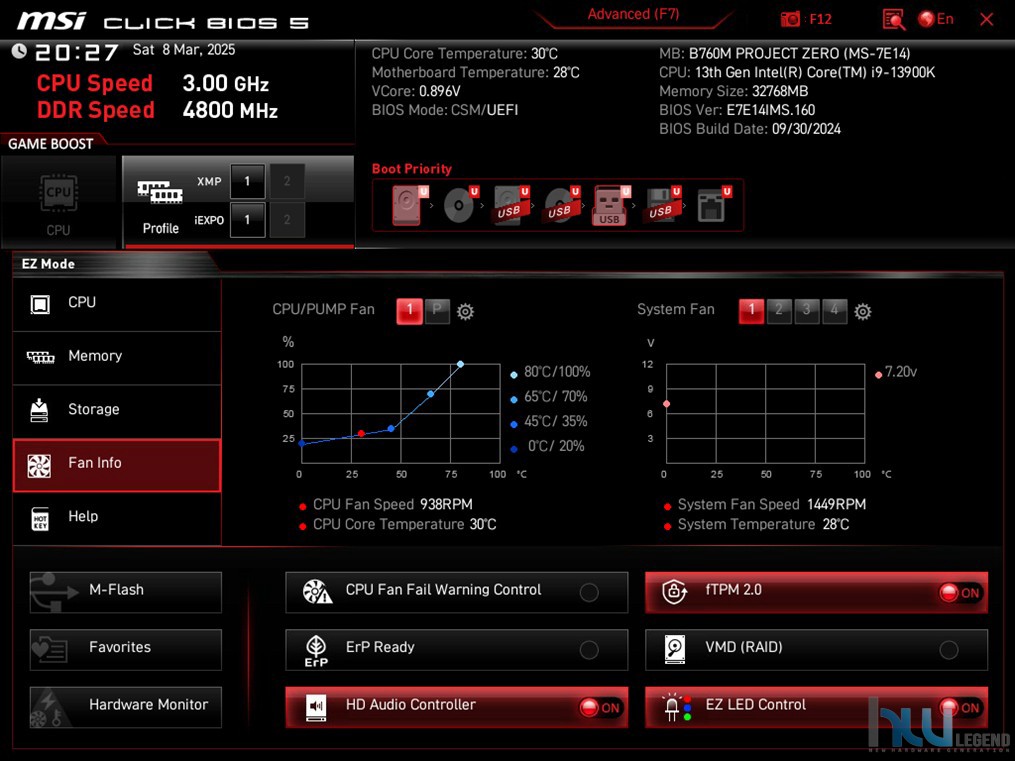Select System Fan tab 1
The width and height of the screenshot is (1015, 761).
tap(752, 311)
